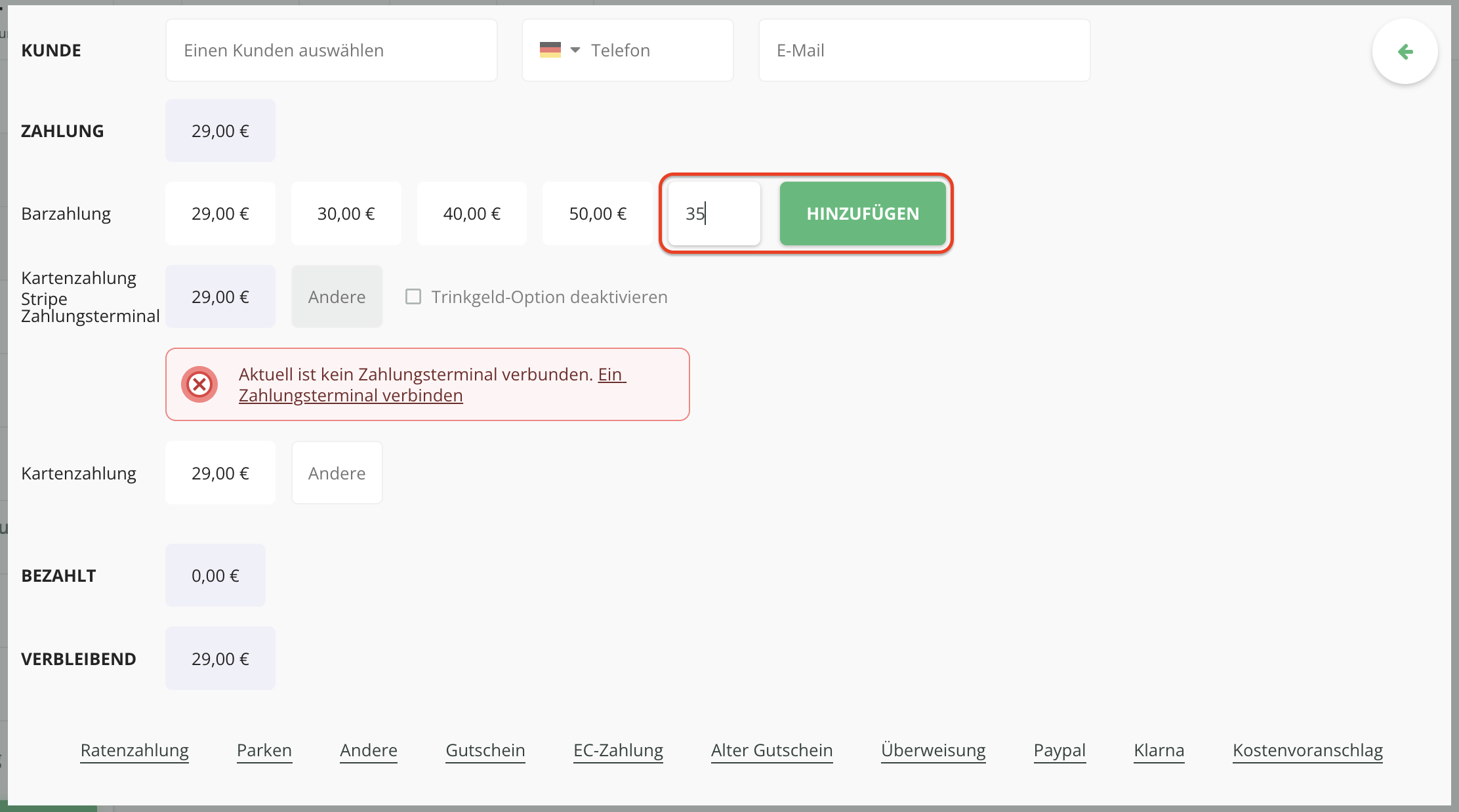Open the Kostenvoranschlag option
The image size is (1459, 812).
click(1307, 750)
